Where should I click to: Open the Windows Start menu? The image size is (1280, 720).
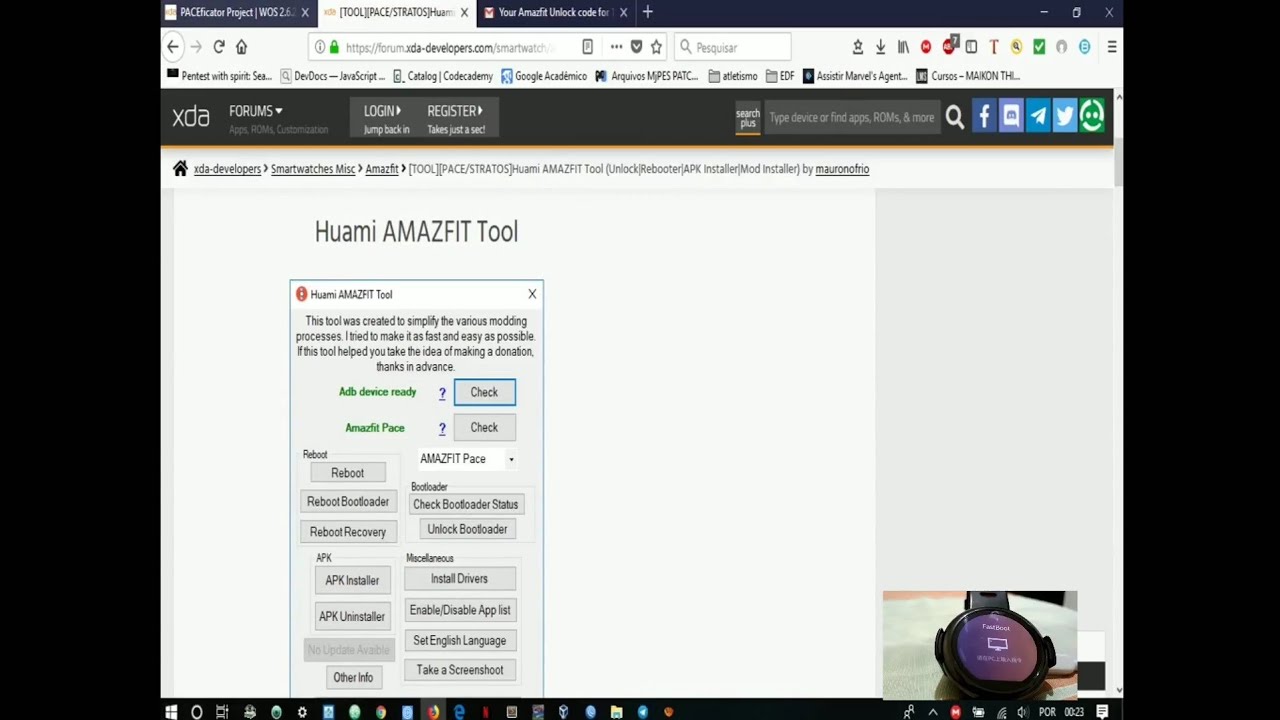pos(171,712)
